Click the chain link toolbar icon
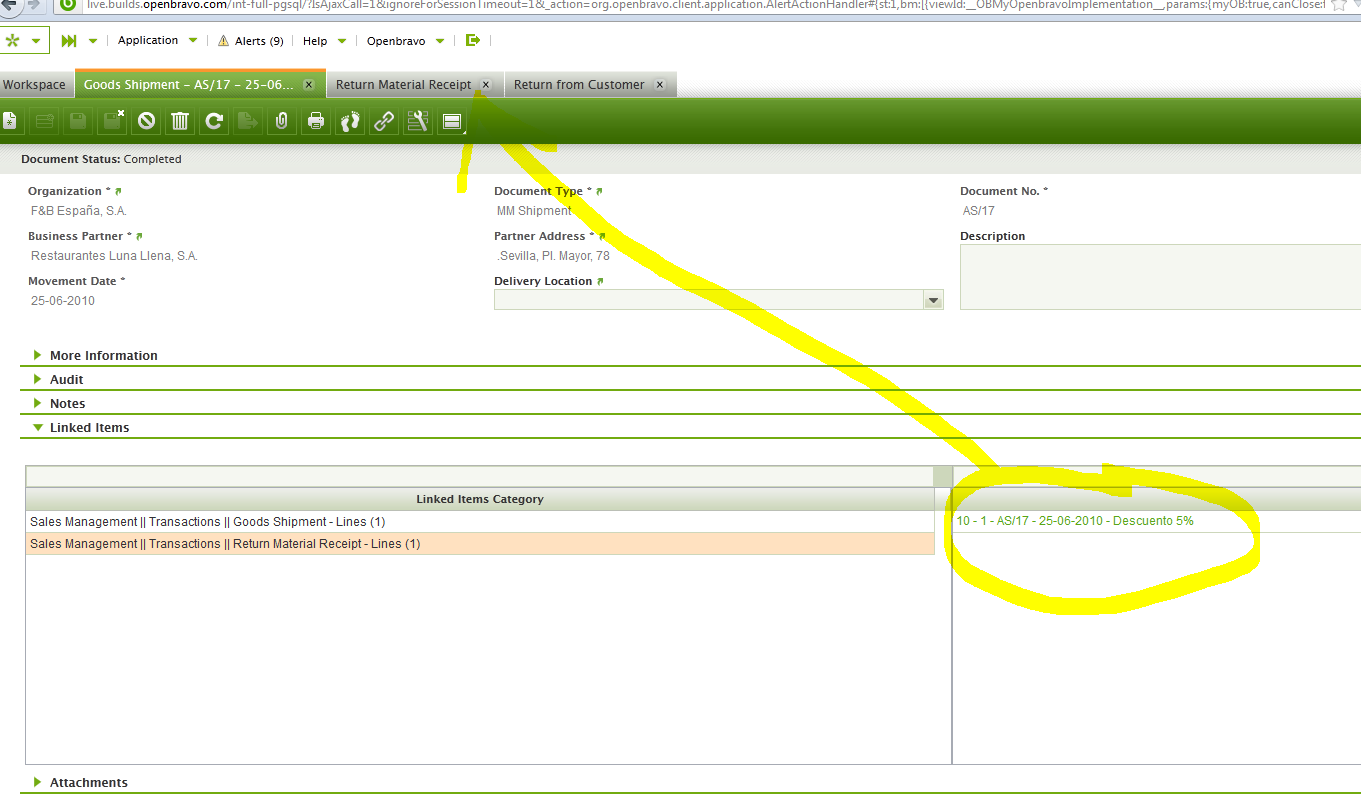The height and width of the screenshot is (811, 1361). pyautogui.click(x=384, y=121)
